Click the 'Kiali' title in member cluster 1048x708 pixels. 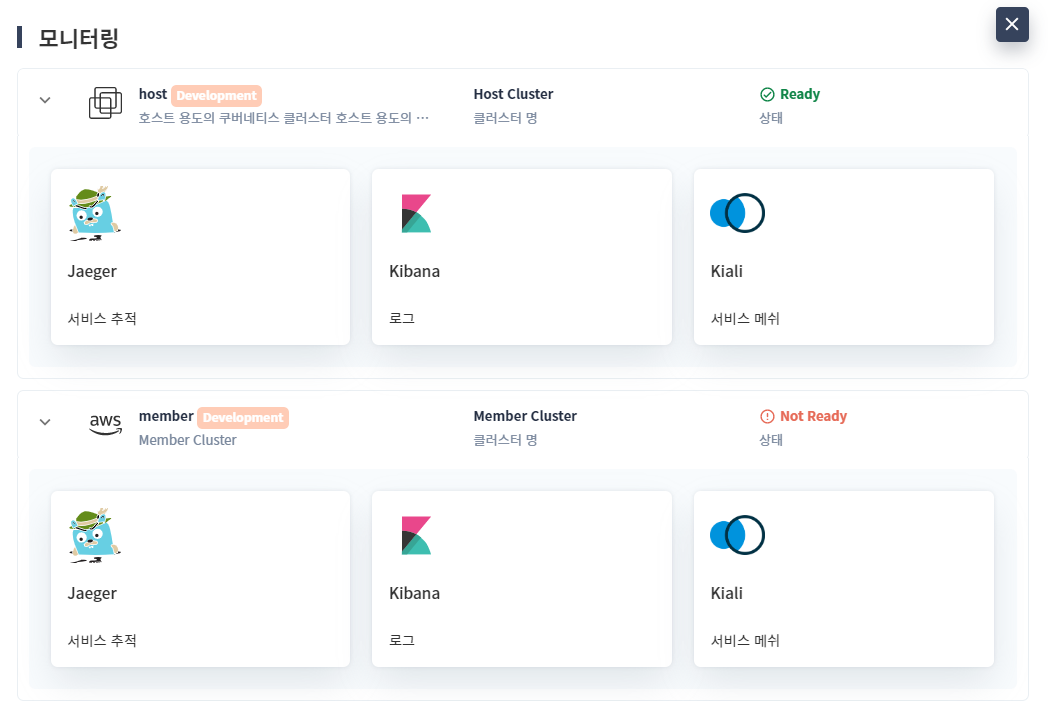727,593
